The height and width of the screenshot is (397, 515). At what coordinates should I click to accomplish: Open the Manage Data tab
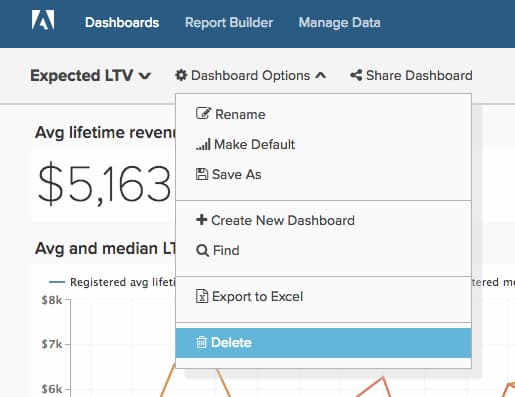point(339,23)
